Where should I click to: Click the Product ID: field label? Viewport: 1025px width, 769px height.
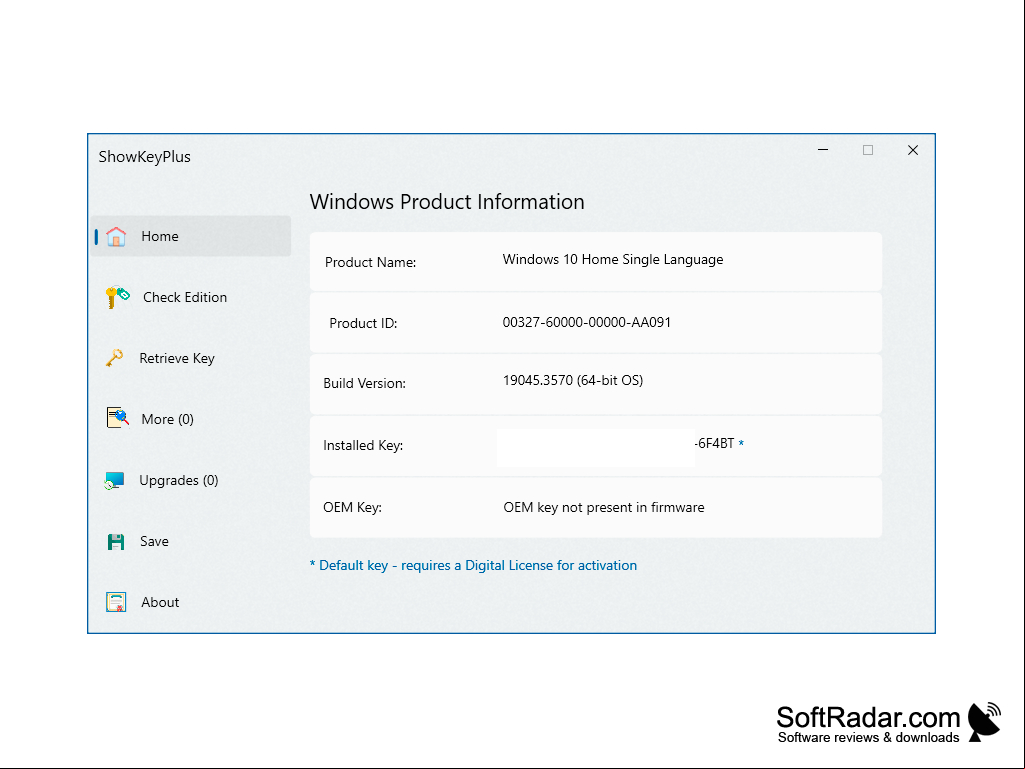(x=363, y=323)
